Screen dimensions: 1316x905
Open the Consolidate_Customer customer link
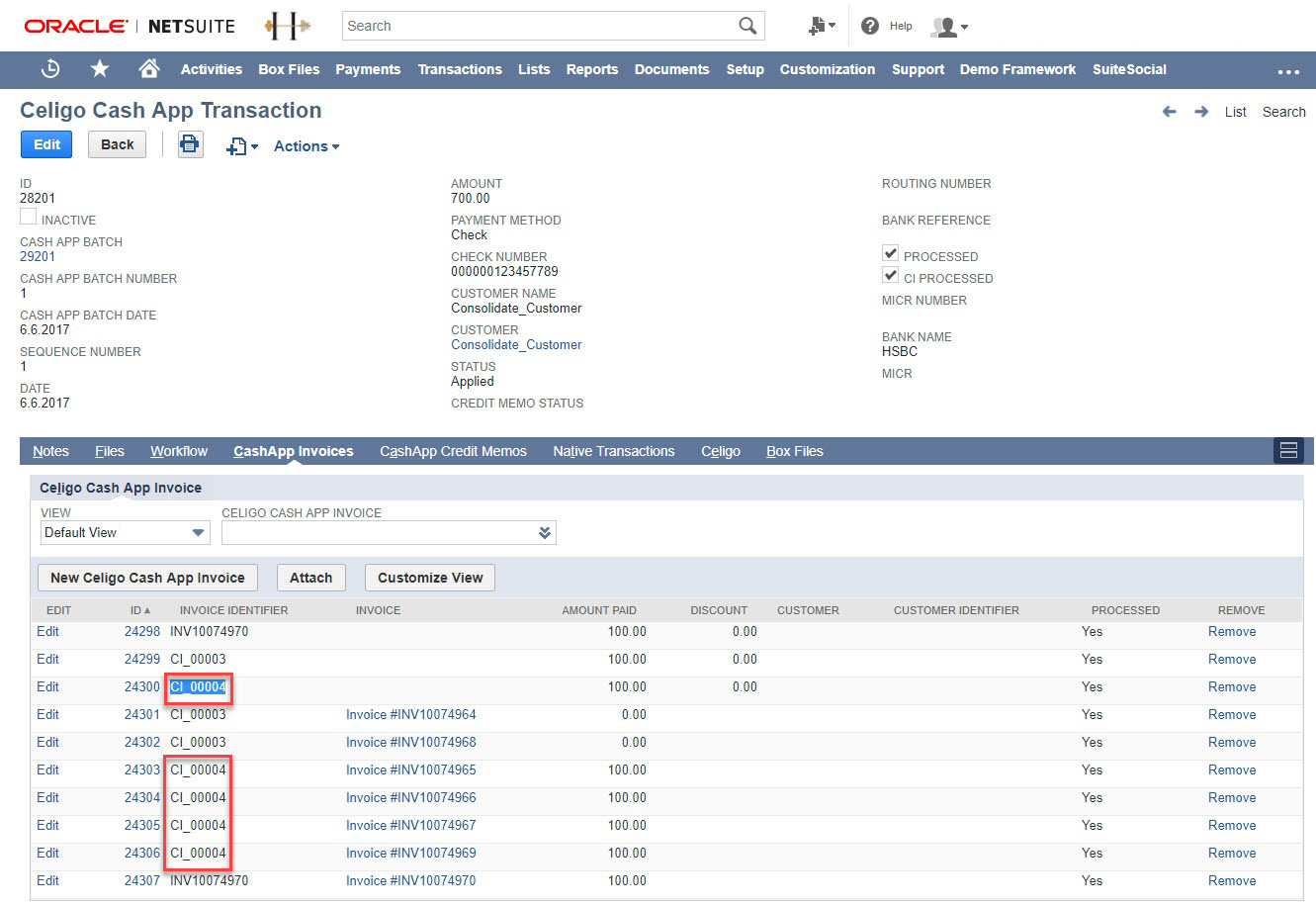coord(516,344)
